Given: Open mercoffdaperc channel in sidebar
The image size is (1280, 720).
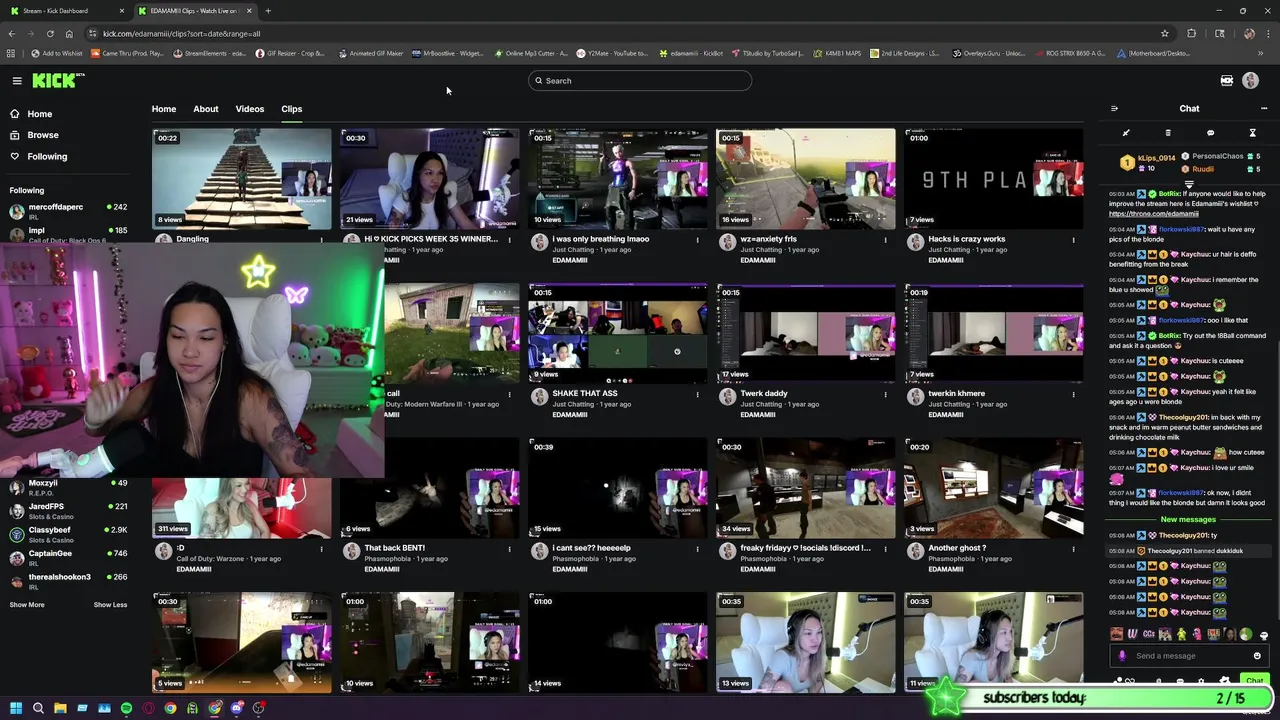Looking at the screenshot, I should pos(68,211).
